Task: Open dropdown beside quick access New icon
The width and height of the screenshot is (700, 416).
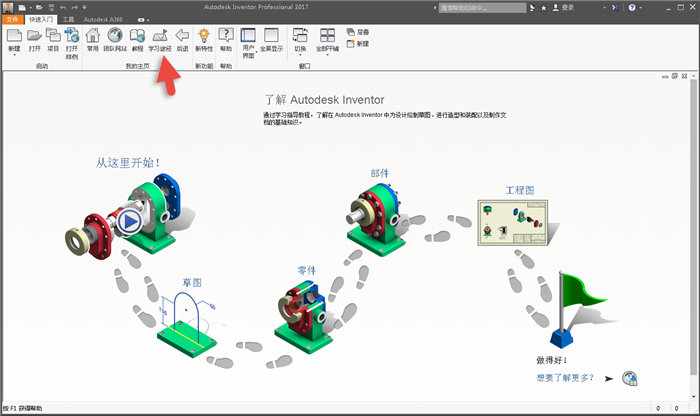Action: coord(30,8)
